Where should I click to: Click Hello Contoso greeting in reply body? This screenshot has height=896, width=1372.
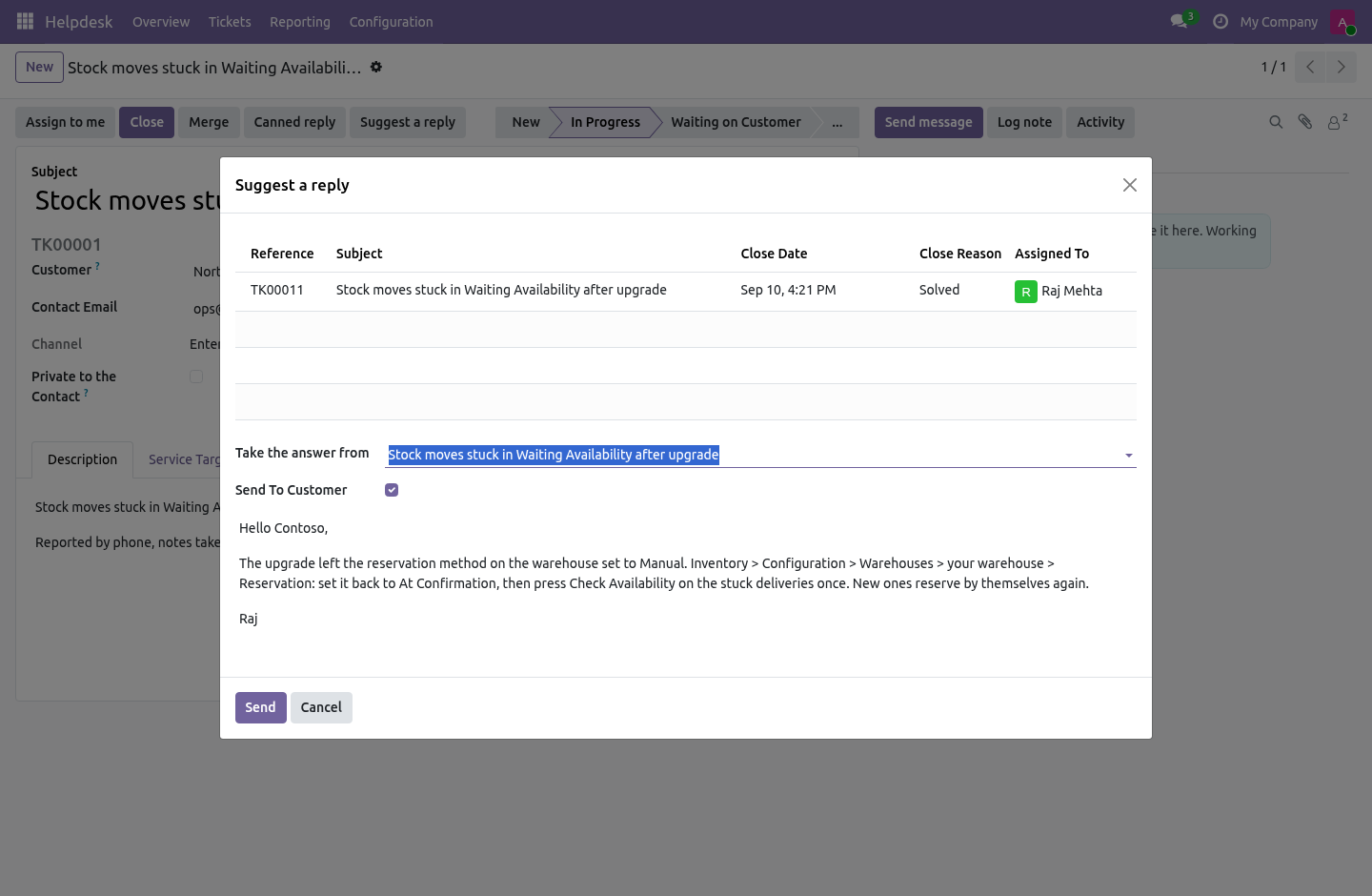click(x=283, y=528)
